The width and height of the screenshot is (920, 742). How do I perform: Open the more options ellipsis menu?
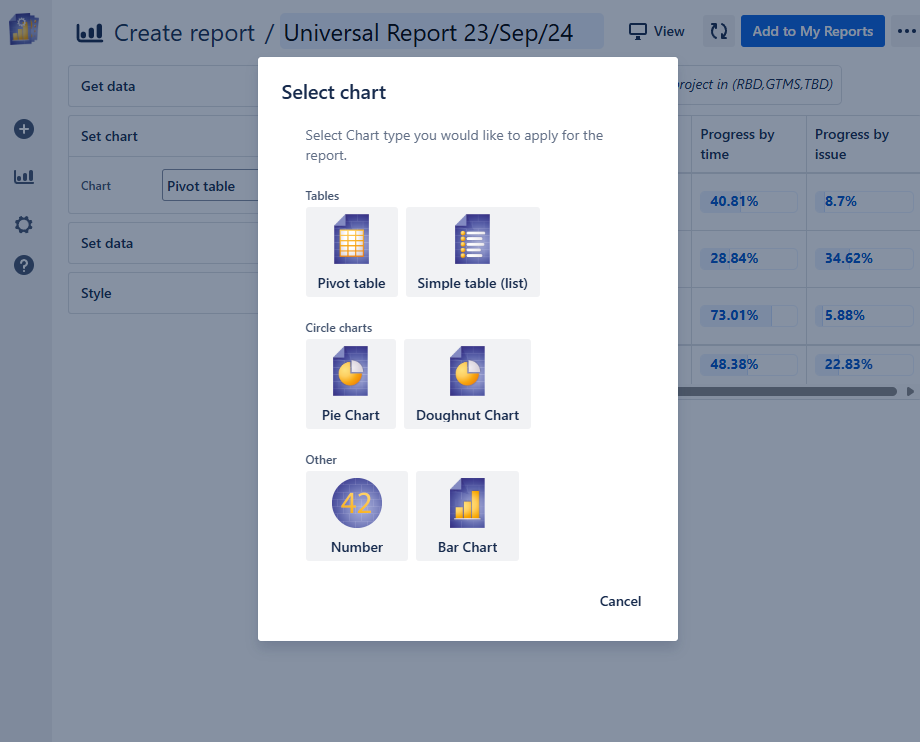click(x=906, y=31)
